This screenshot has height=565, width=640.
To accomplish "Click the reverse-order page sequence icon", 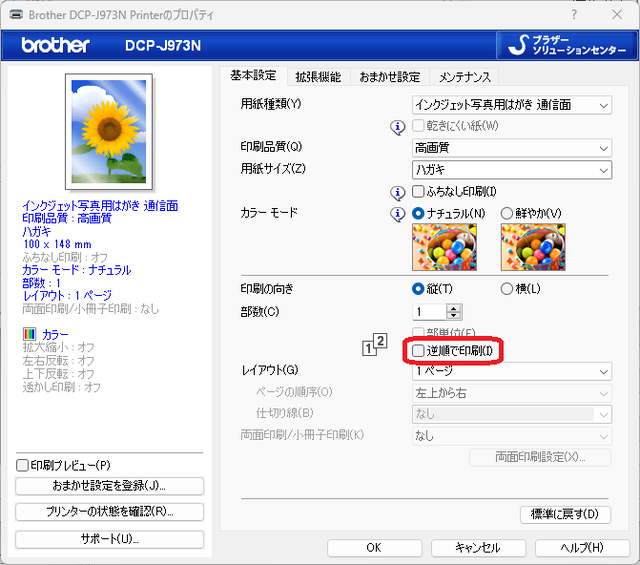I will point(375,345).
